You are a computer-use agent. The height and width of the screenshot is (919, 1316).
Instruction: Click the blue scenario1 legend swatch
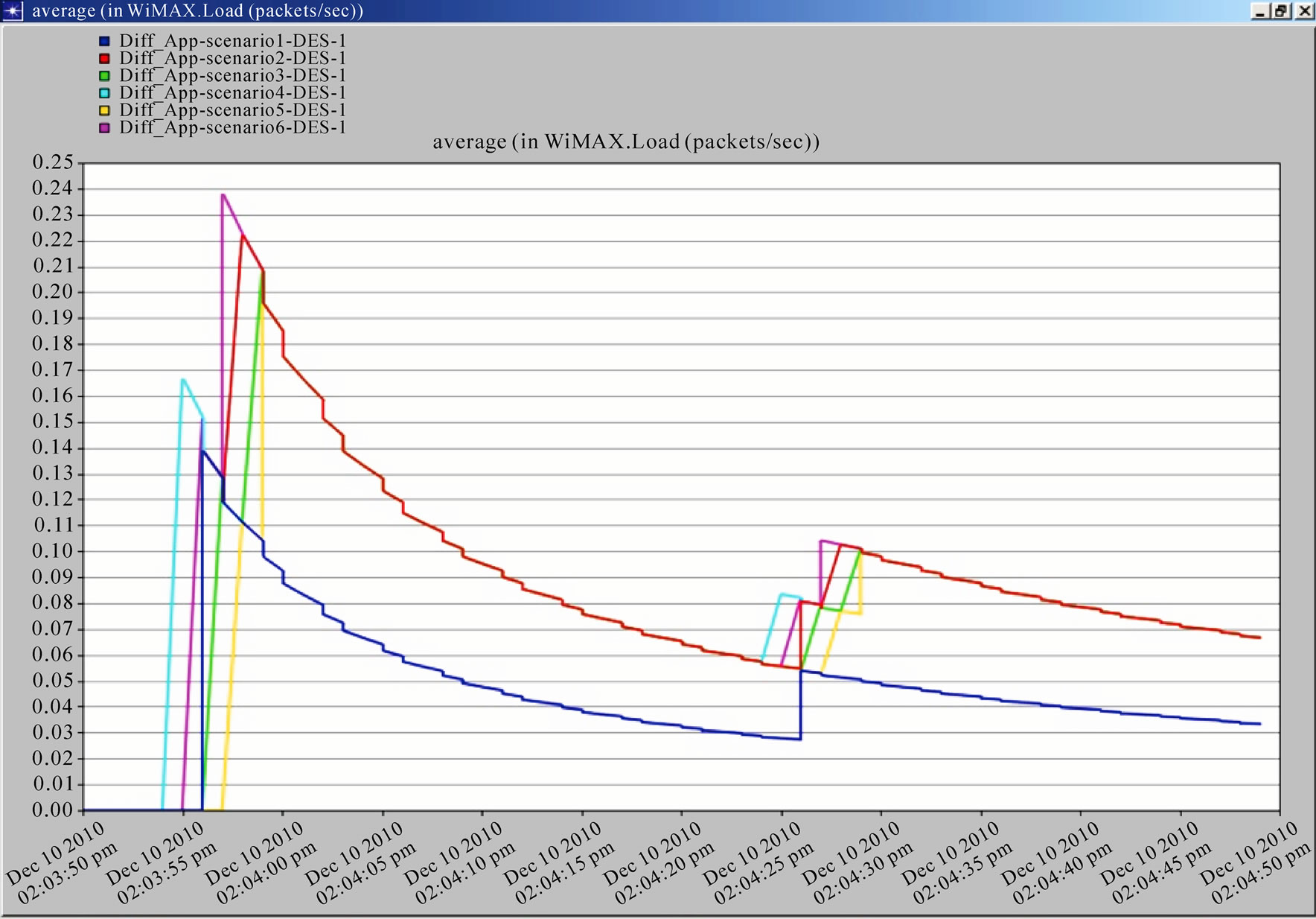[104, 42]
